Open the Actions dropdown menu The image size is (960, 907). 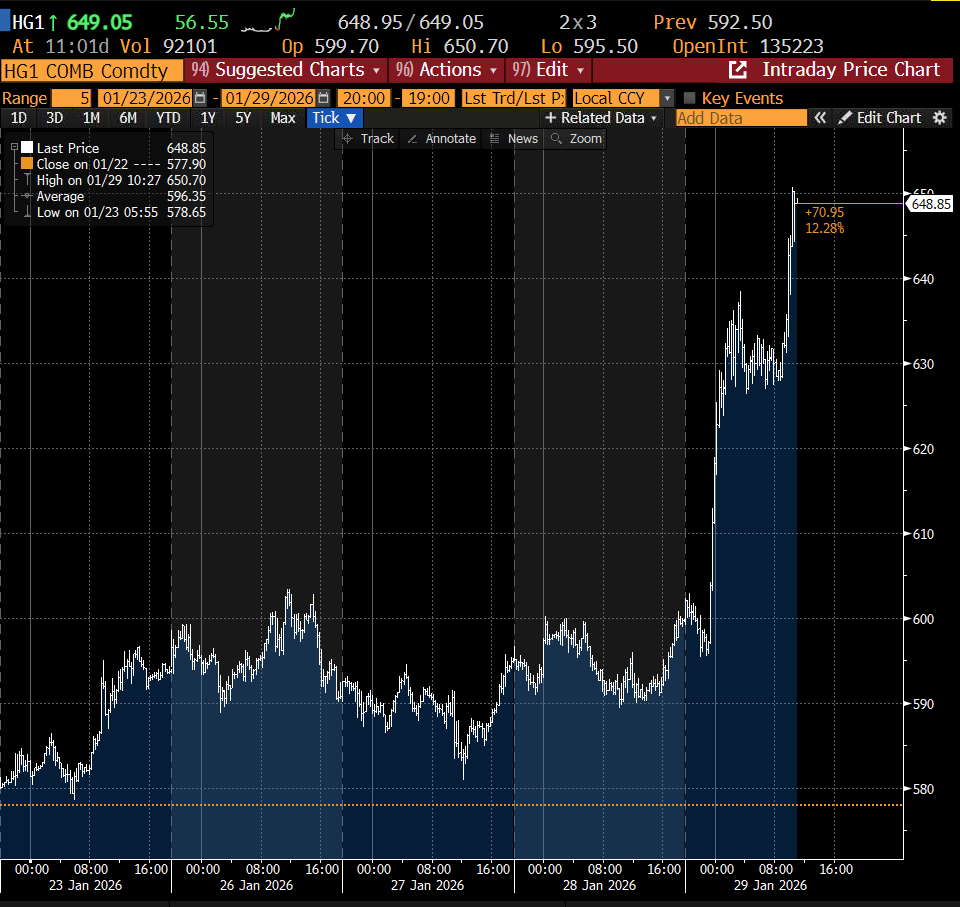pos(446,70)
